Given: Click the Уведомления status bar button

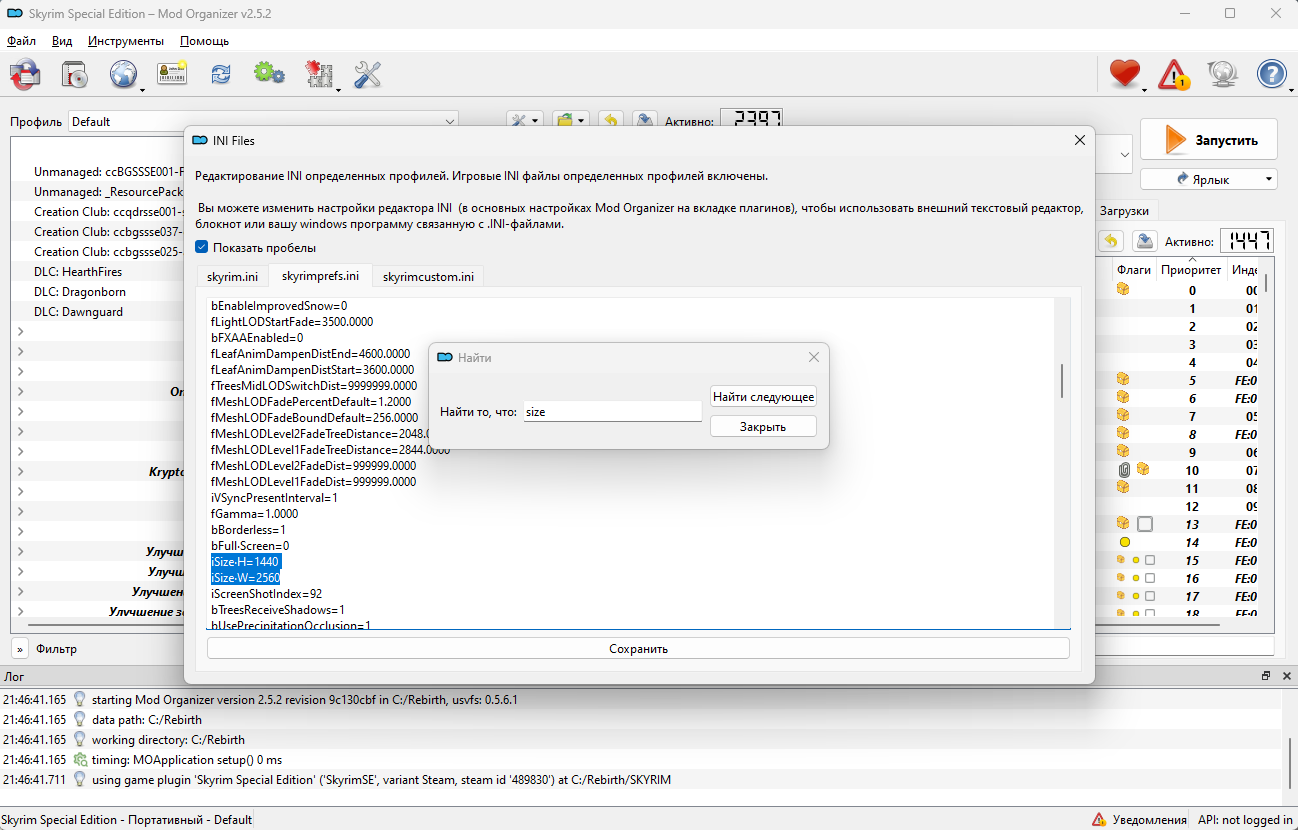Looking at the screenshot, I should pos(1139,820).
